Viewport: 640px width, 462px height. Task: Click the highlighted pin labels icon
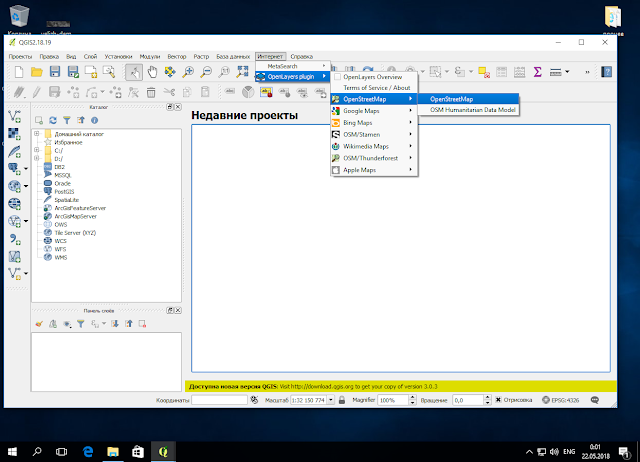click(266, 92)
